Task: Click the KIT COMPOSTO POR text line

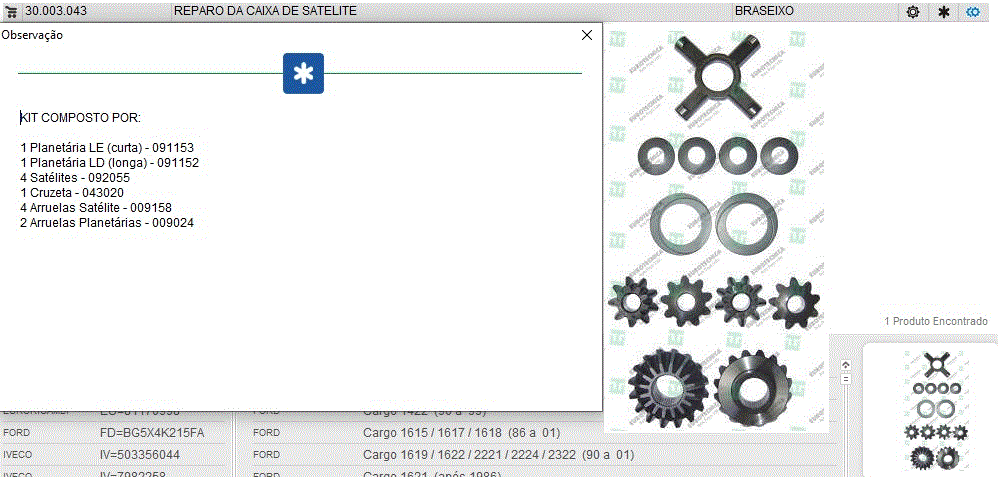Action: 81,117
